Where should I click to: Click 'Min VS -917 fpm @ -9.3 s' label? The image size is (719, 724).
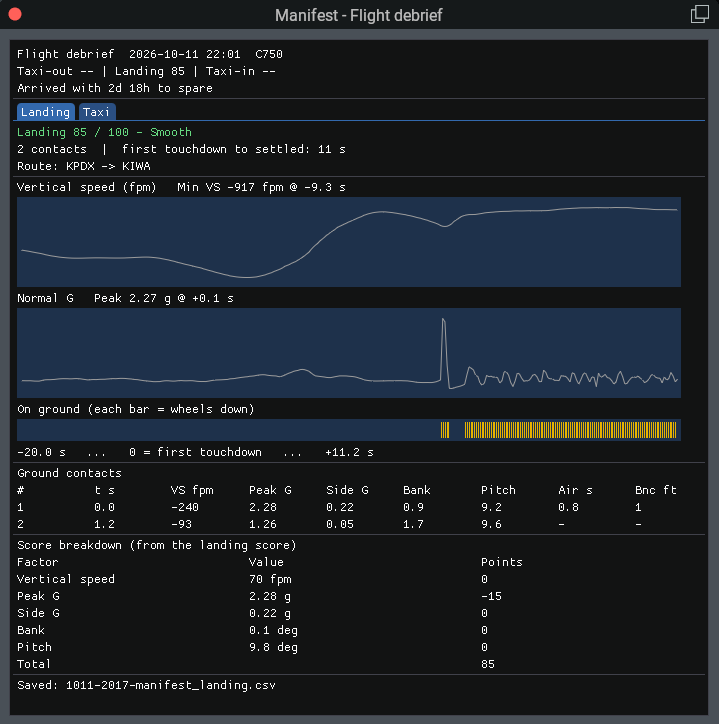261,187
